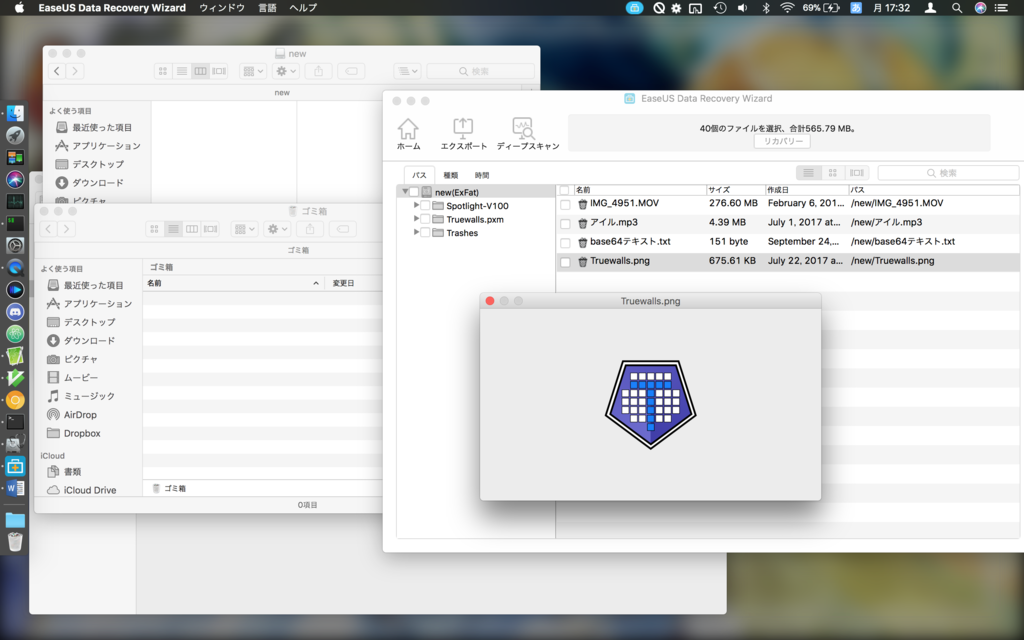This screenshot has height=640, width=1024.
Task: Check the new(ExFat) tree checkbox
Action: (414, 192)
